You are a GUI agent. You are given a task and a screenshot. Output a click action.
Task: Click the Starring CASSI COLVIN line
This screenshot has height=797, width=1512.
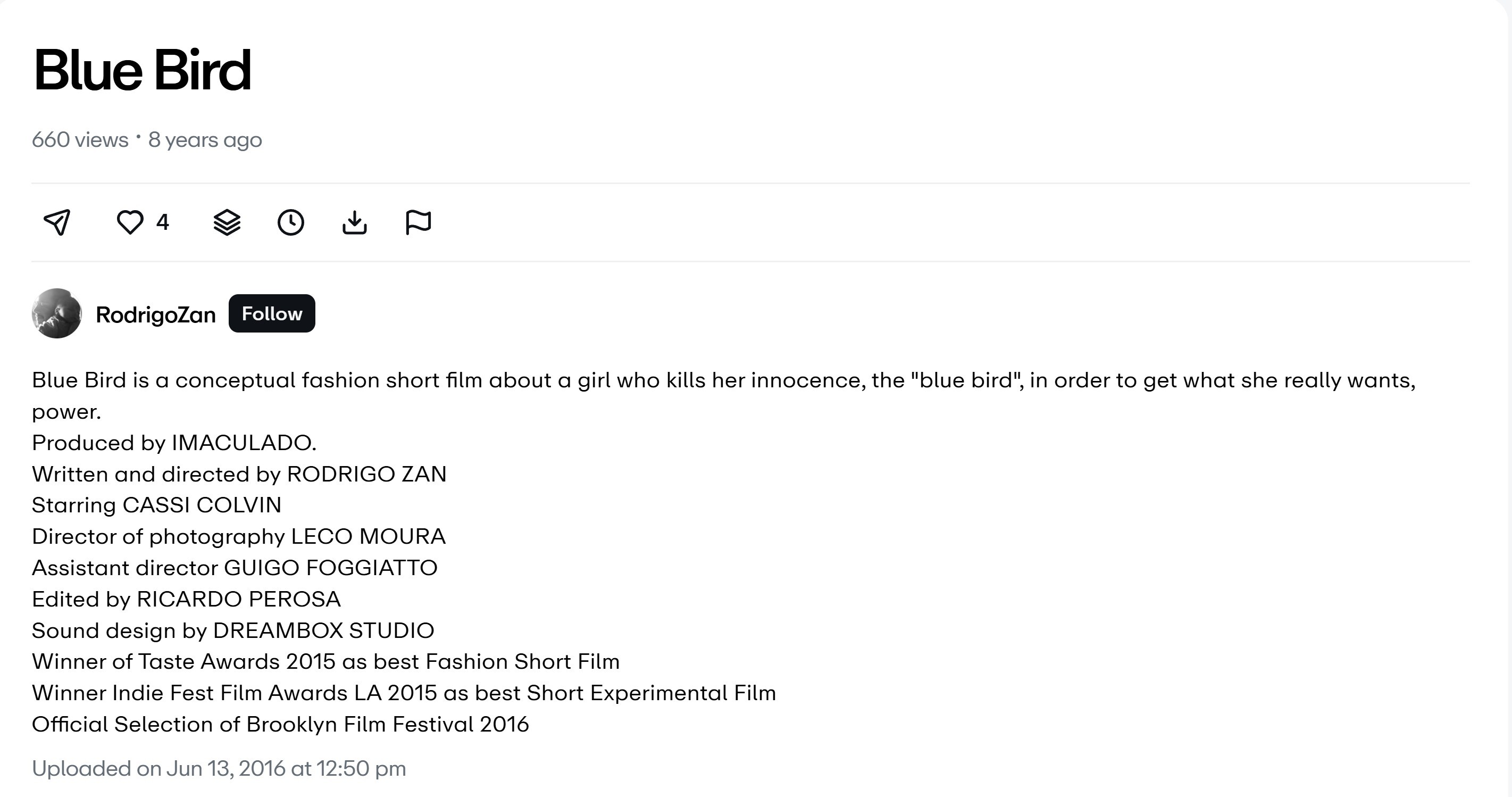(157, 504)
